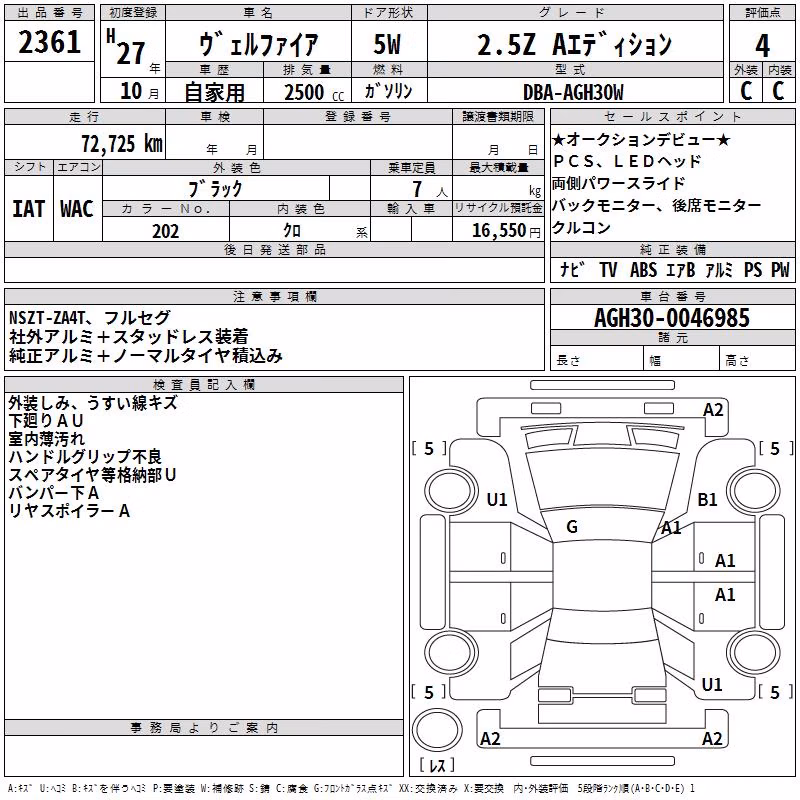Click the line バックモニター、後席モニター
Screen dimensions: 800x800
(656, 205)
